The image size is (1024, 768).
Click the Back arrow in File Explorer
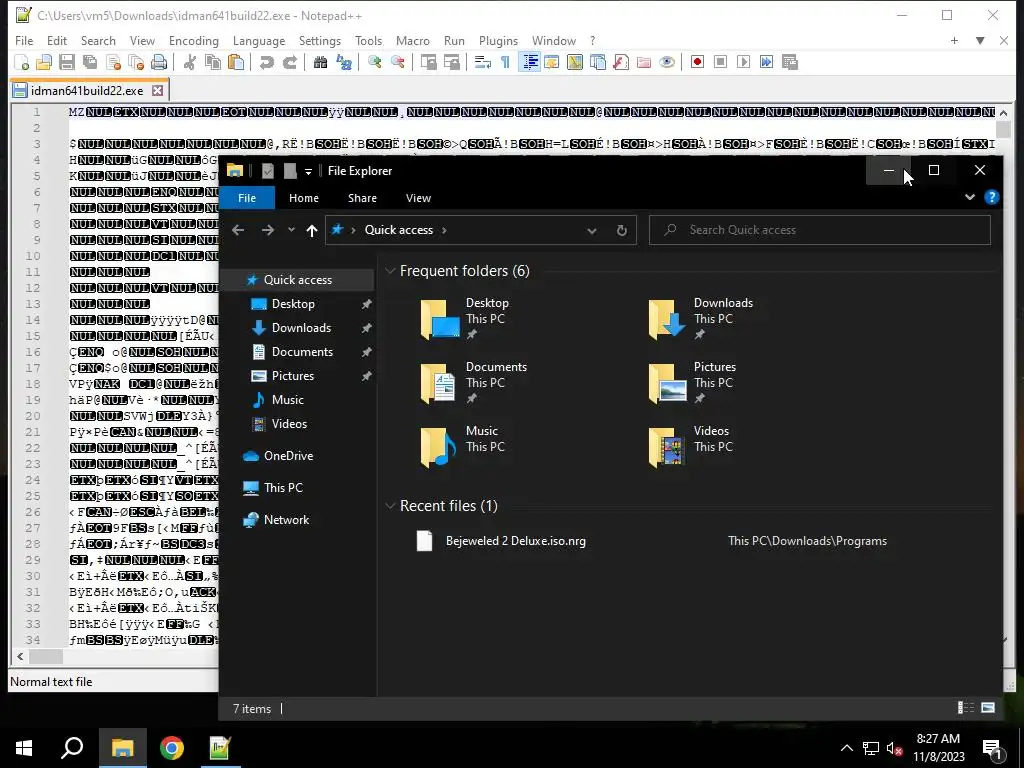238,230
